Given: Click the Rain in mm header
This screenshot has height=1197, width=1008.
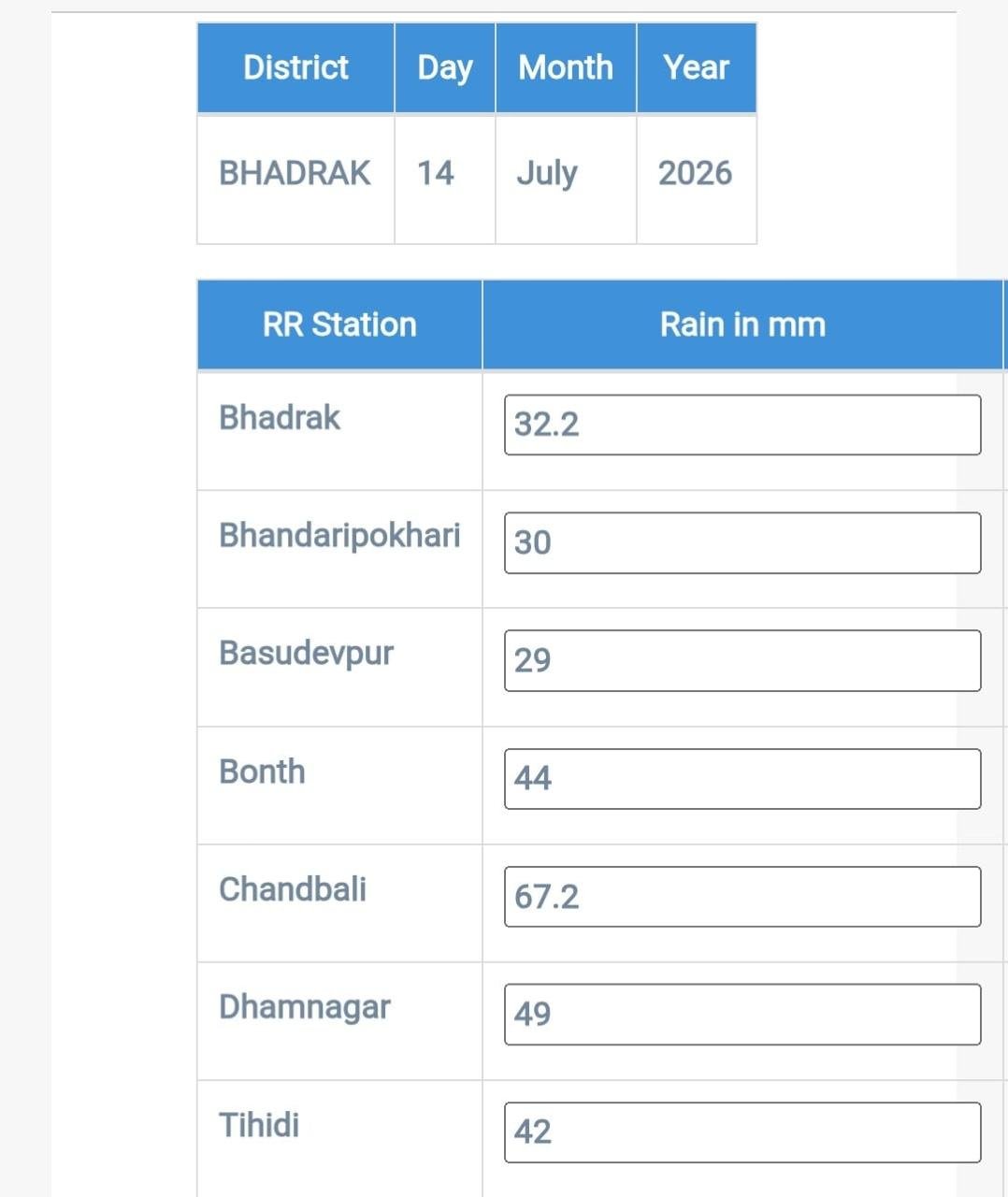Looking at the screenshot, I should coord(742,324).
